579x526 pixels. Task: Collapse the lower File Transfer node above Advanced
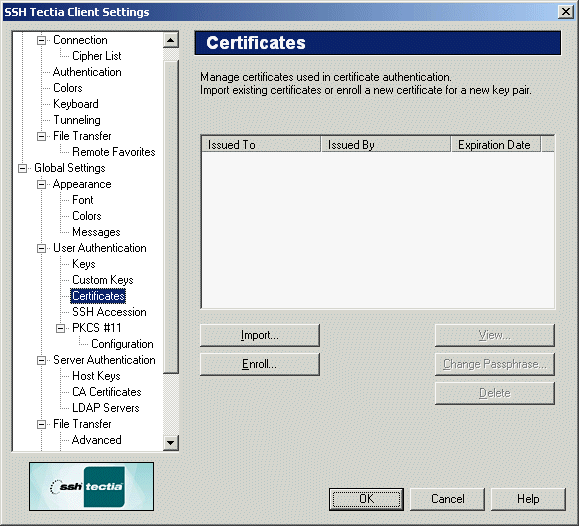[x=41, y=424]
